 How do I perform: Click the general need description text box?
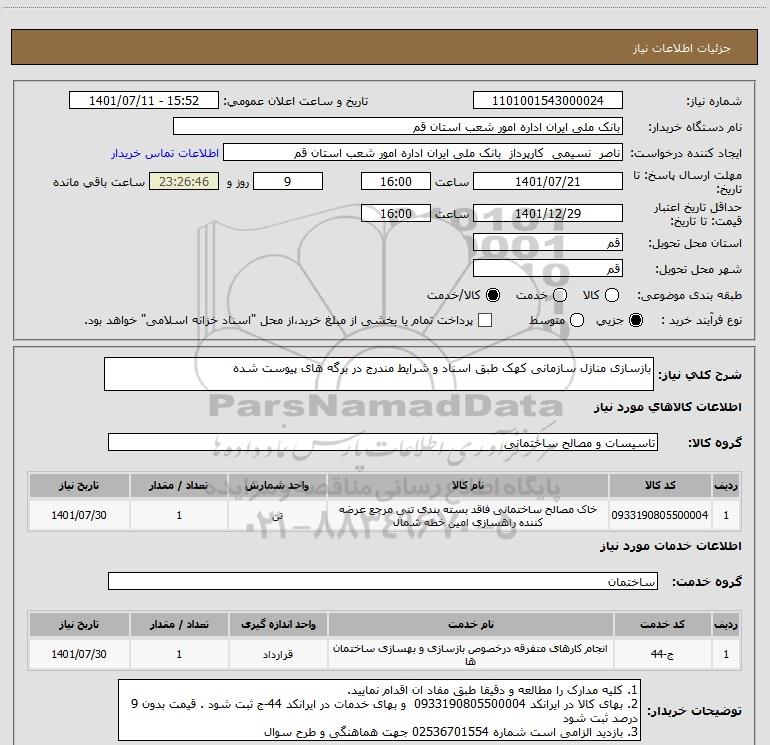pyautogui.click(x=379, y=374)
